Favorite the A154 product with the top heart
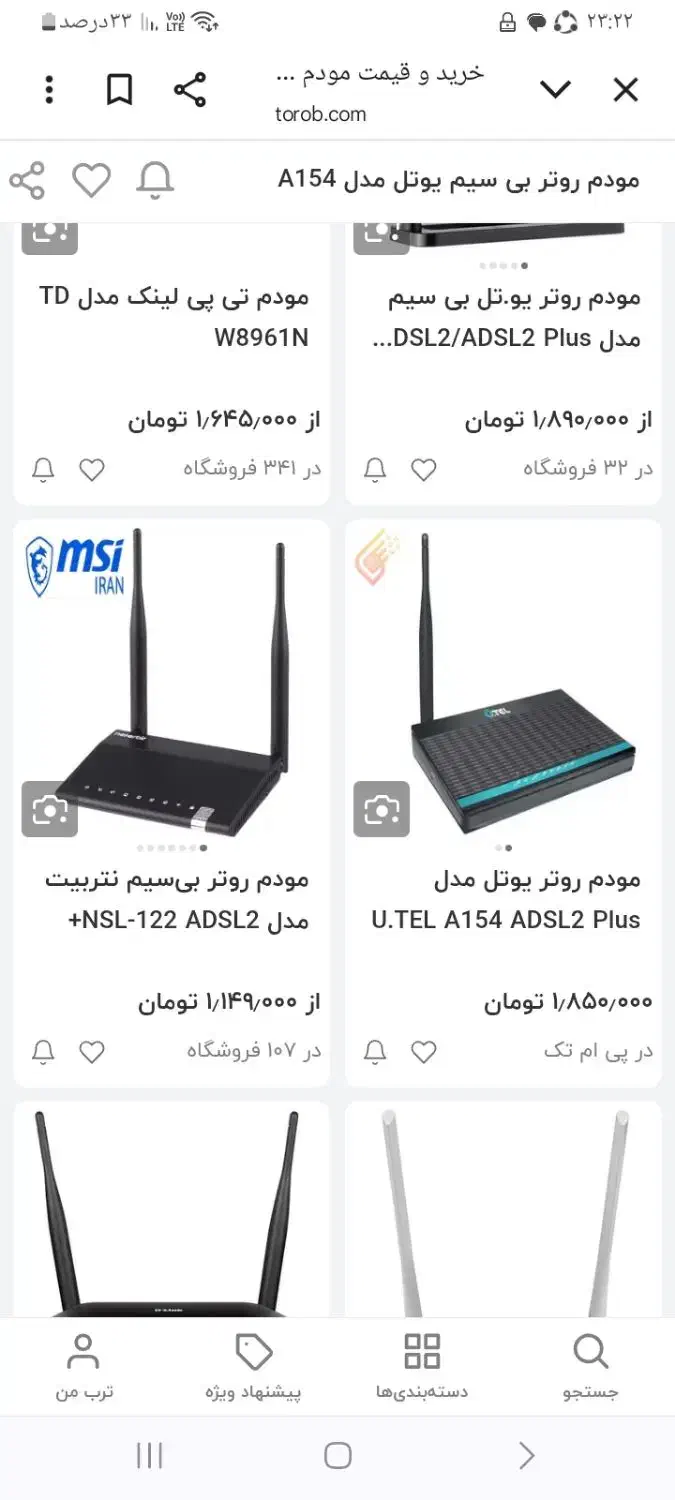675x1500 pixels. 91,181
